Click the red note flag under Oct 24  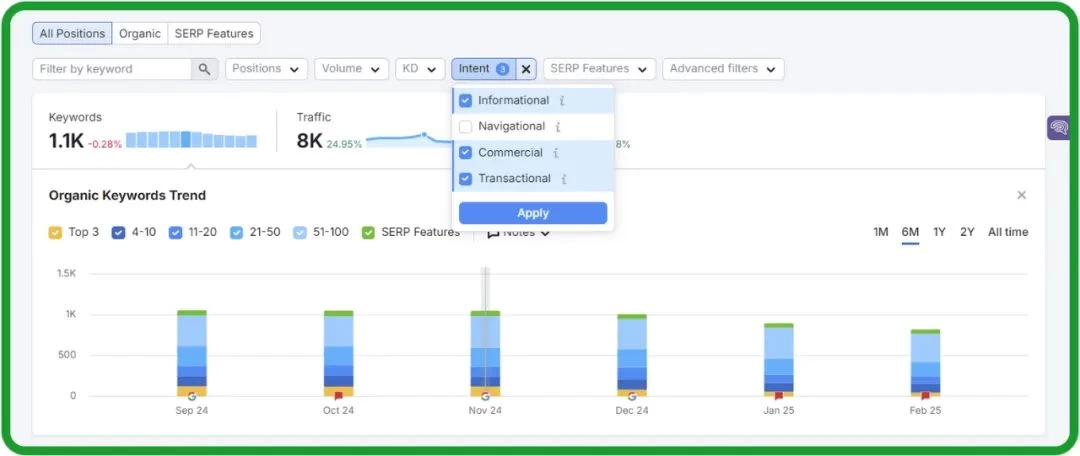pyautogui.click(x=338, y=396)
